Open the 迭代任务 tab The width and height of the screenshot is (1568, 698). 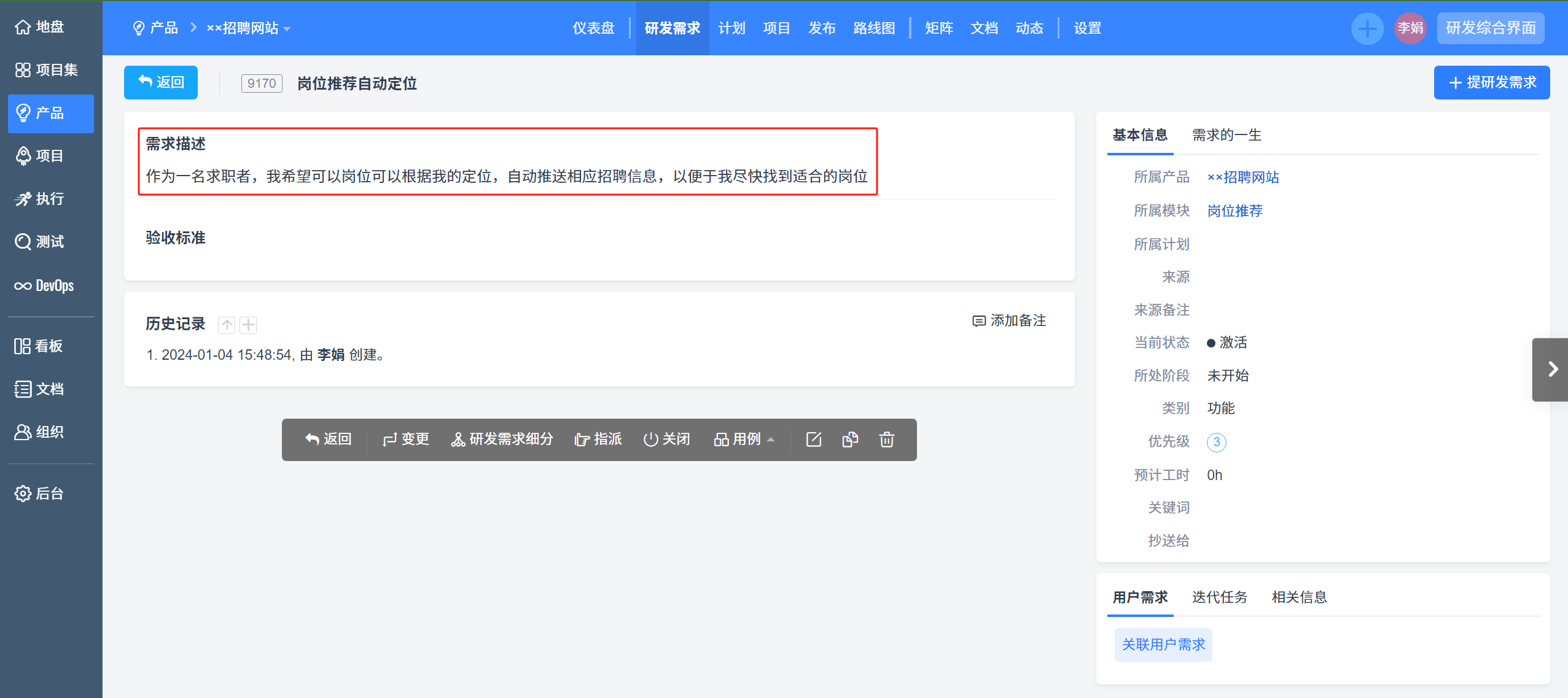click(x=1219, y=596)
